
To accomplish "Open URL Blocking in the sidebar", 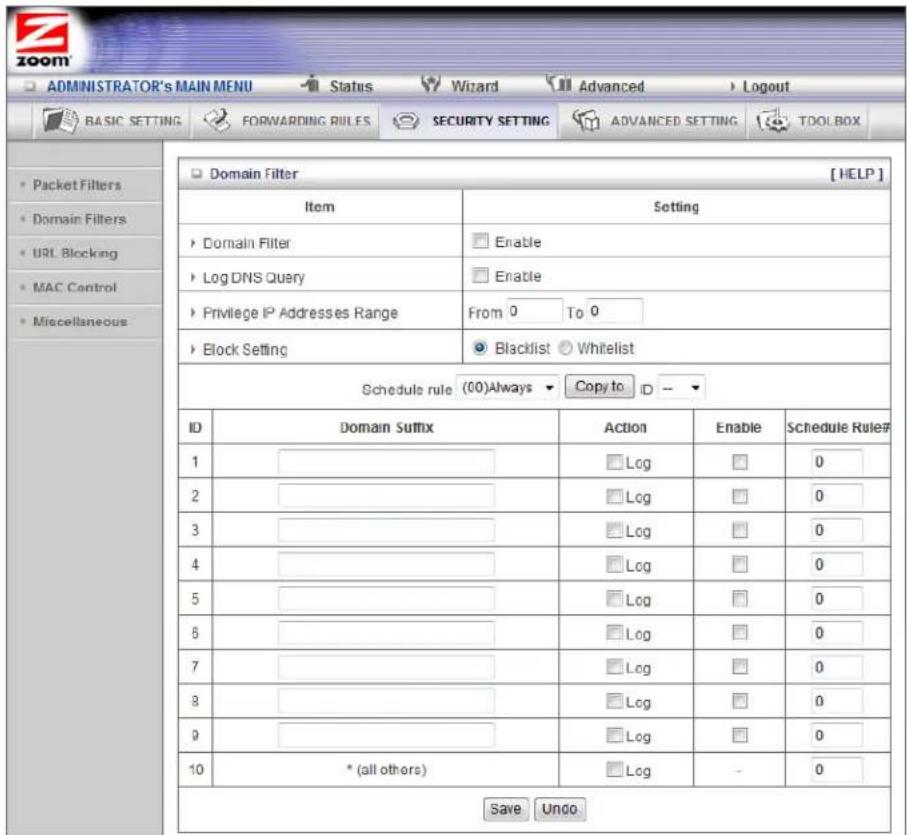I will 75,253.
